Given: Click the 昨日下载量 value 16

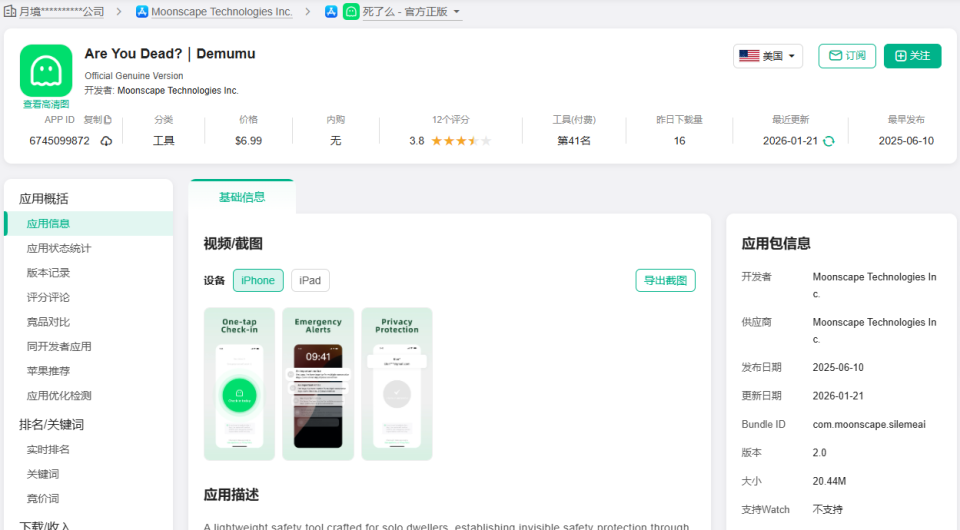Looking at the screenshot, I should 680,141.
